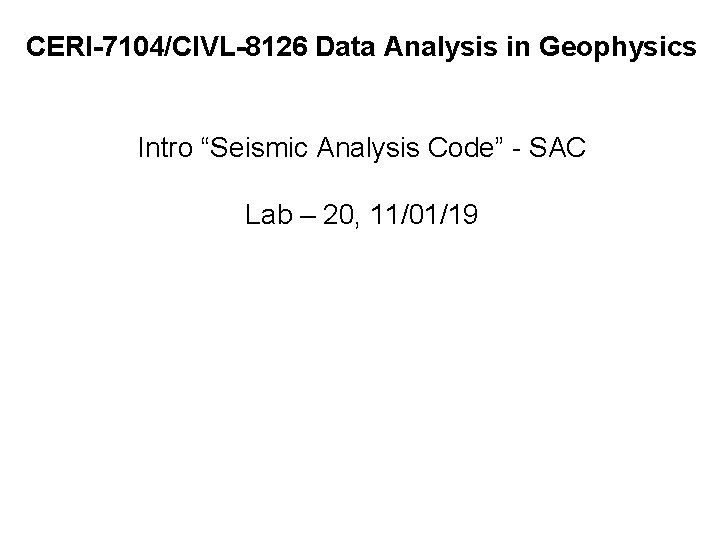
Task: Select the subtitle line about SAC
Action: [360, 149]
